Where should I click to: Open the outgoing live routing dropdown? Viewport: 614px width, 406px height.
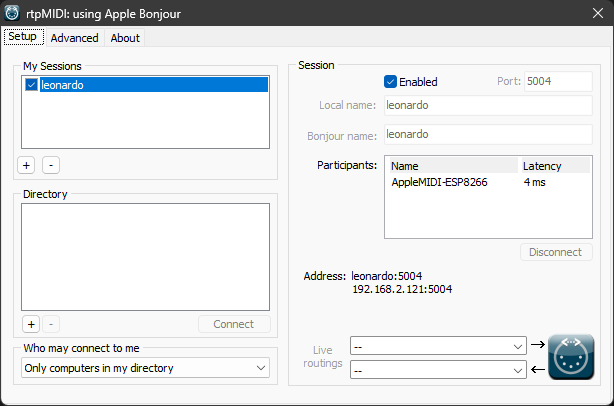pyautogui.click(x=438, y=346)
